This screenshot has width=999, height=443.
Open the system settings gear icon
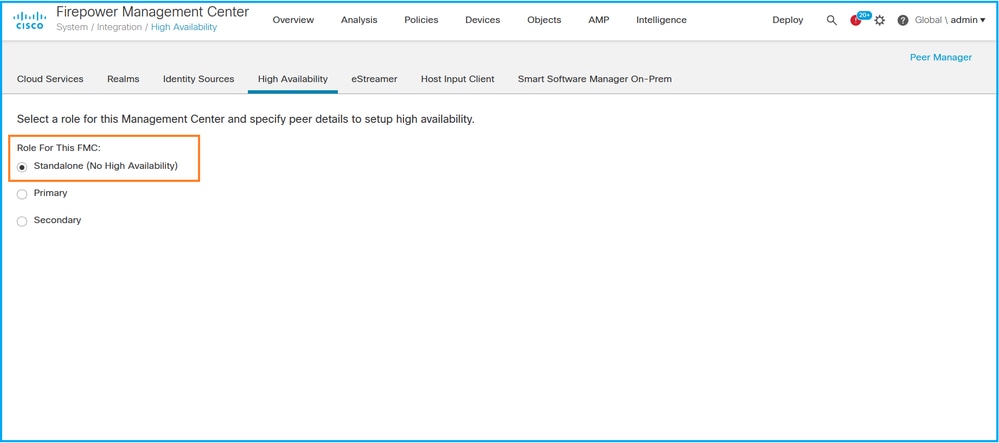(x=880, y=20)
